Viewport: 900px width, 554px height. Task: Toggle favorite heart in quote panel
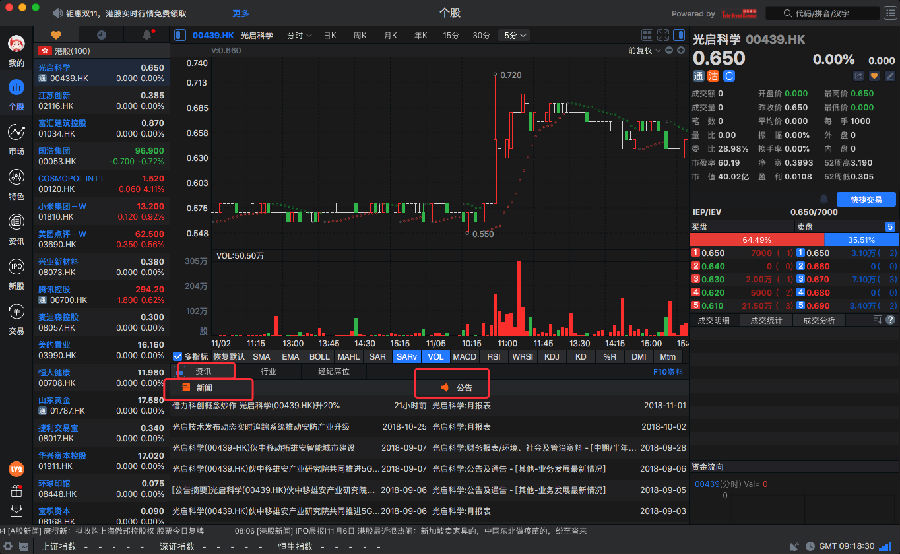pos(874,76)
